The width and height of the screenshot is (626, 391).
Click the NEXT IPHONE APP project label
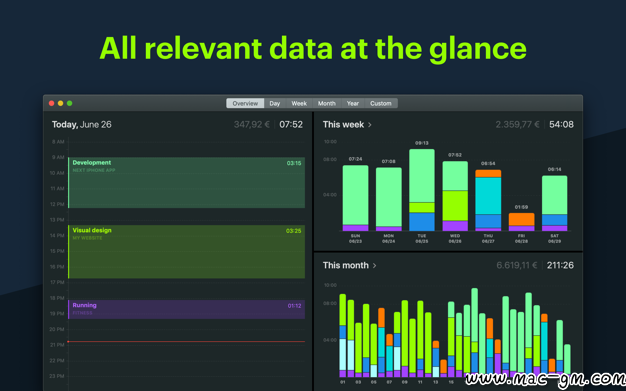click(94, 171)
